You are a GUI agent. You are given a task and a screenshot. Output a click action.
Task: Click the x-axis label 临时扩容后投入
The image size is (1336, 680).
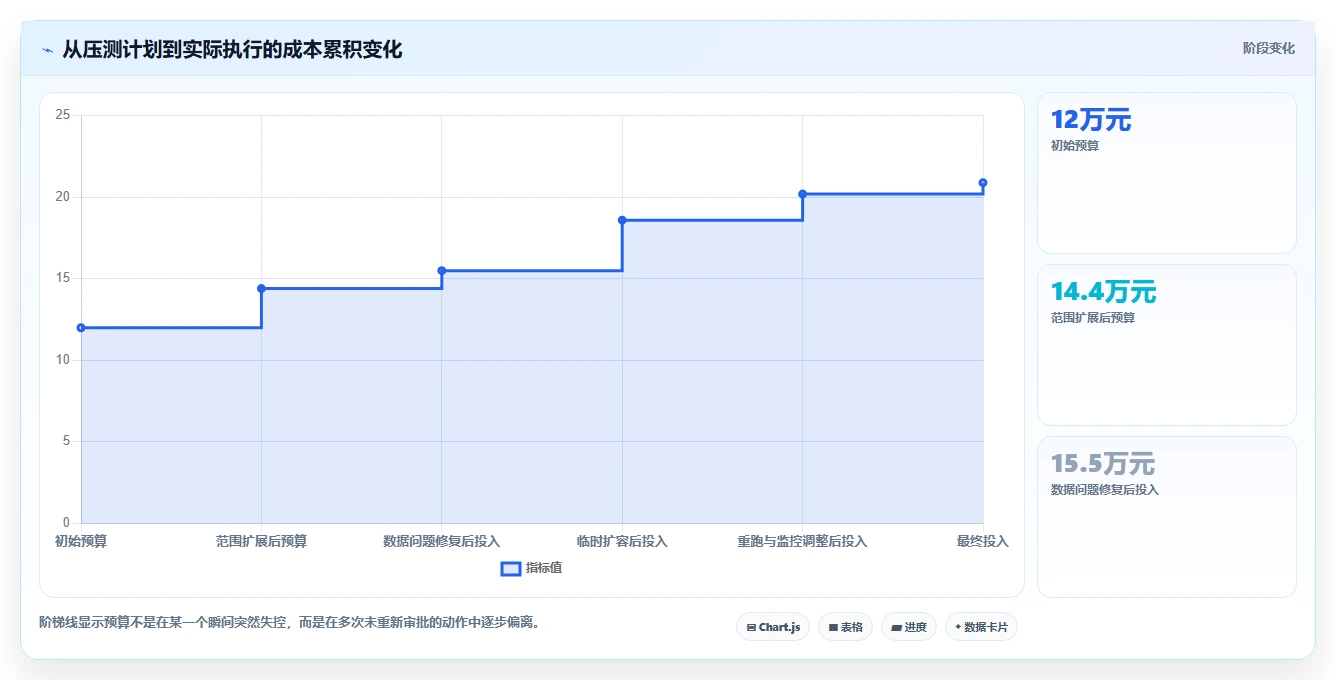pos(622,541)
